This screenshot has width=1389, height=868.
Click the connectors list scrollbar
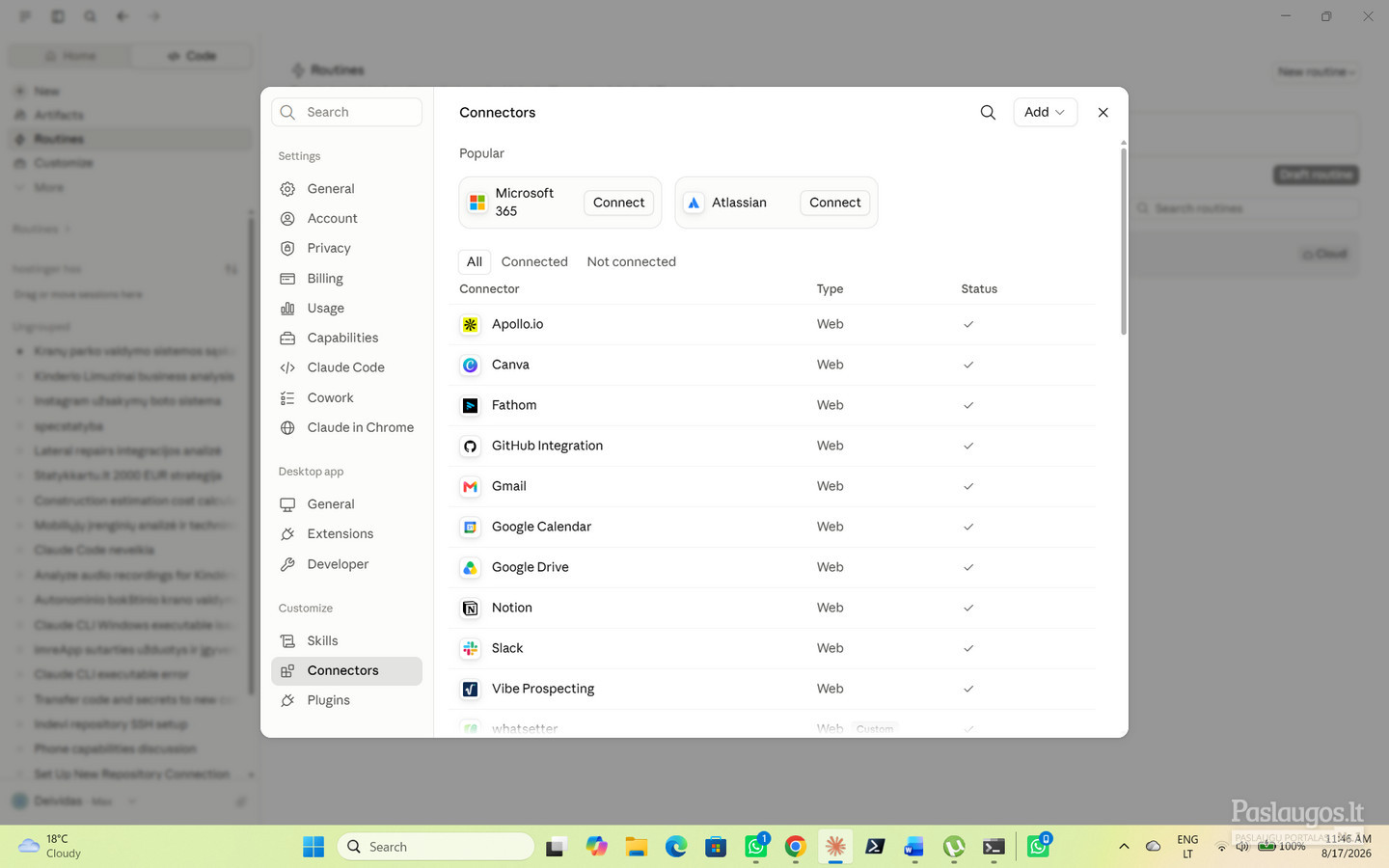[x=1123, y=240]
